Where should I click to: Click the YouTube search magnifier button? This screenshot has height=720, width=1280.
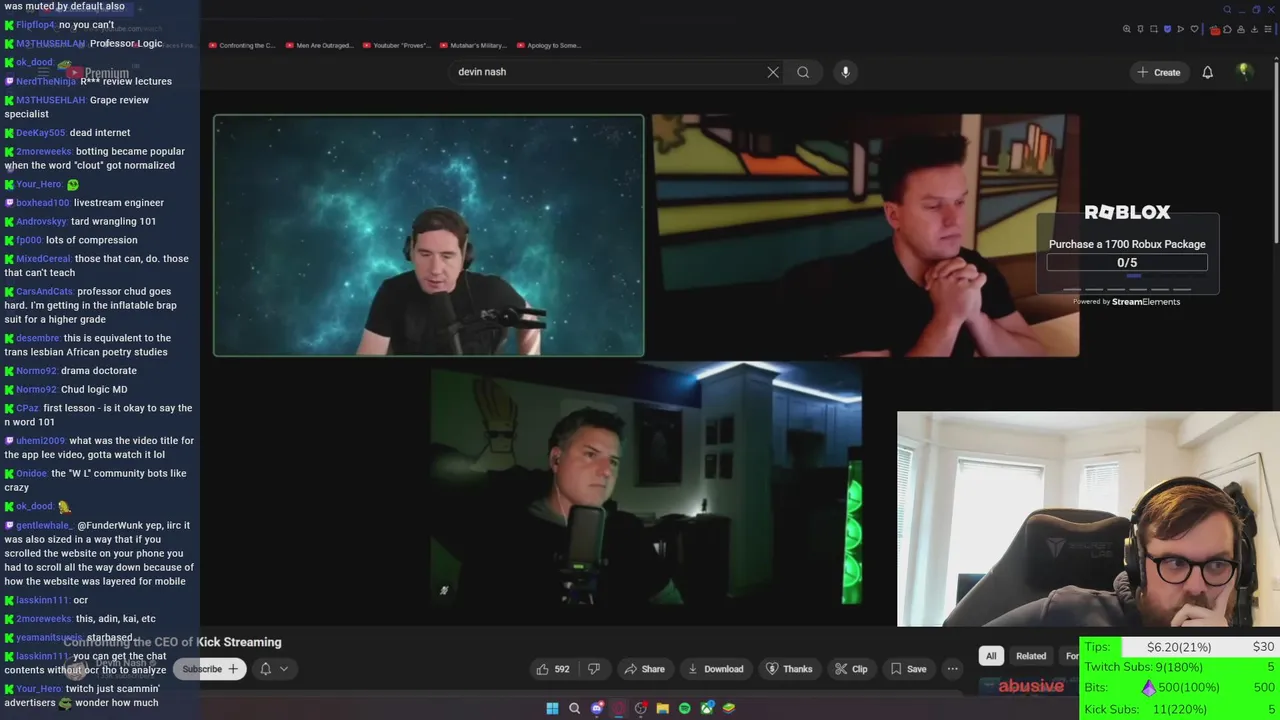(803, 72)
